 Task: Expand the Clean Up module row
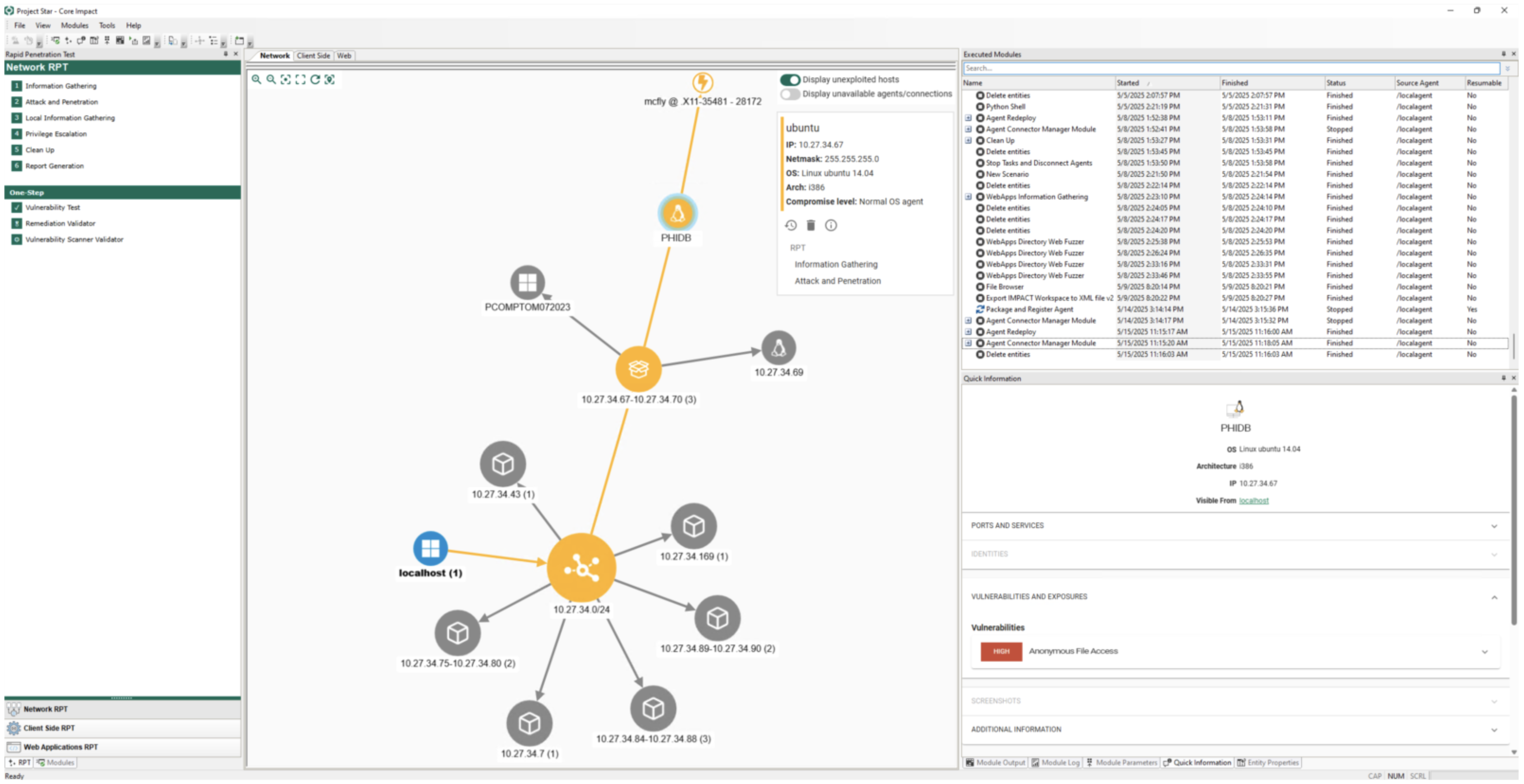[x=968, y=141]
